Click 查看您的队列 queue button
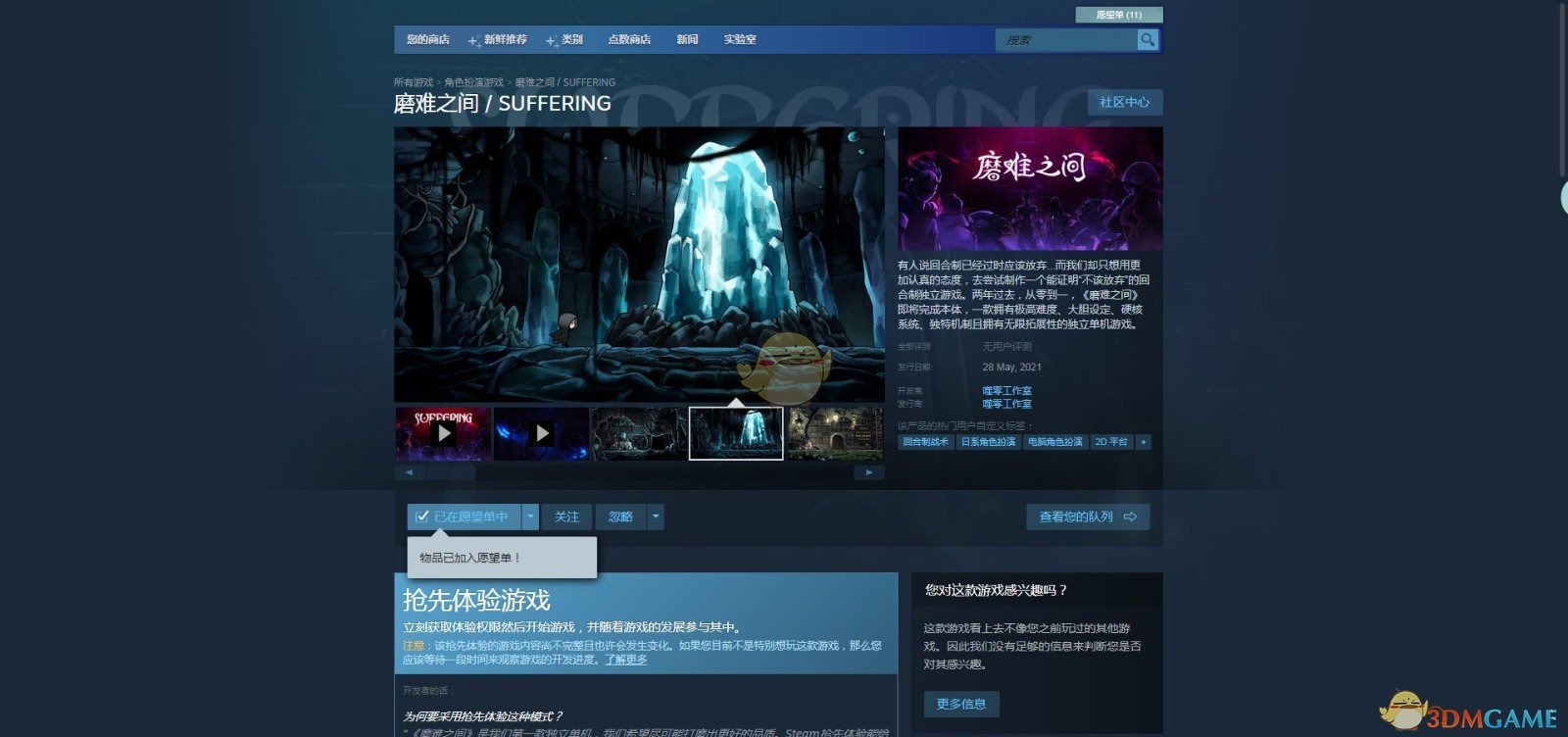The image size is (1568, 737). coord(1088,516)
